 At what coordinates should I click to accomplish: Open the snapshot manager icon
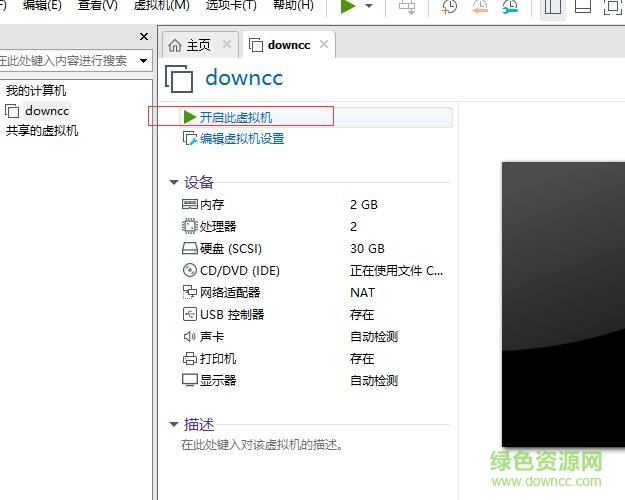tap(510, 7)
